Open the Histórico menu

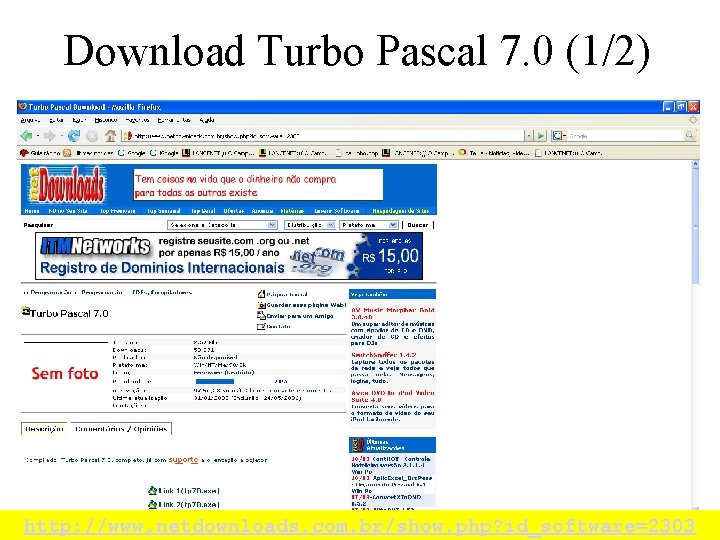coord(106,120)
